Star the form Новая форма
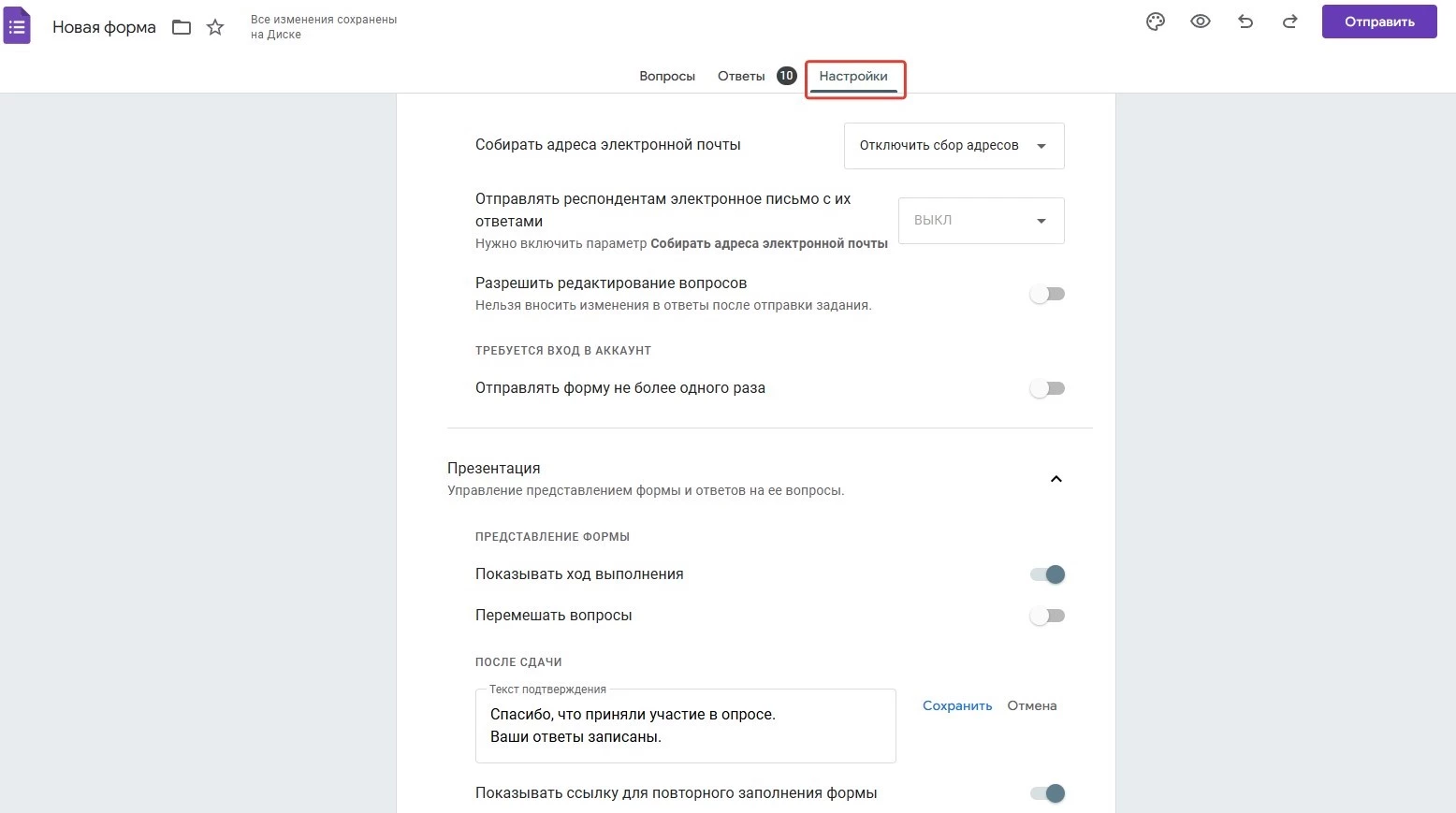 pos(215,28)
